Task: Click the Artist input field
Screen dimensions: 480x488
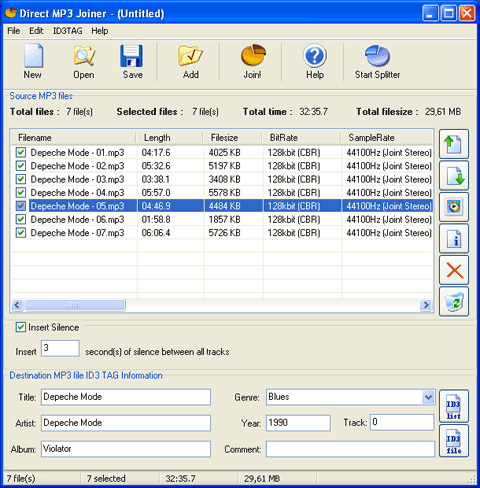Action: (126, 423)
